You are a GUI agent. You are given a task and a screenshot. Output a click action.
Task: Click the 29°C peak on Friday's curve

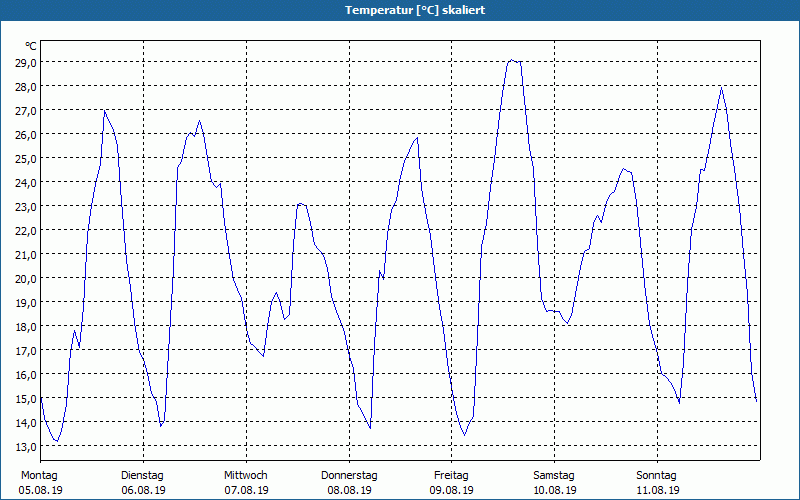point(512,60)
